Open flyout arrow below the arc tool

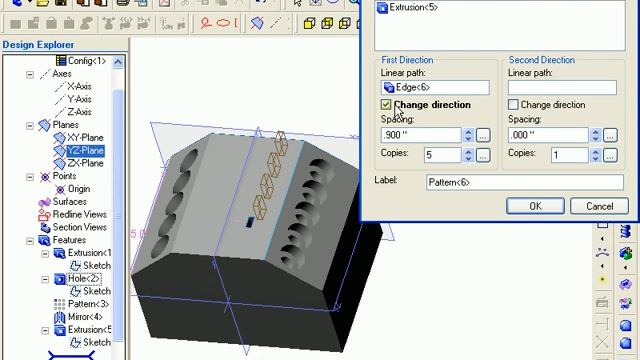point(602,266)
